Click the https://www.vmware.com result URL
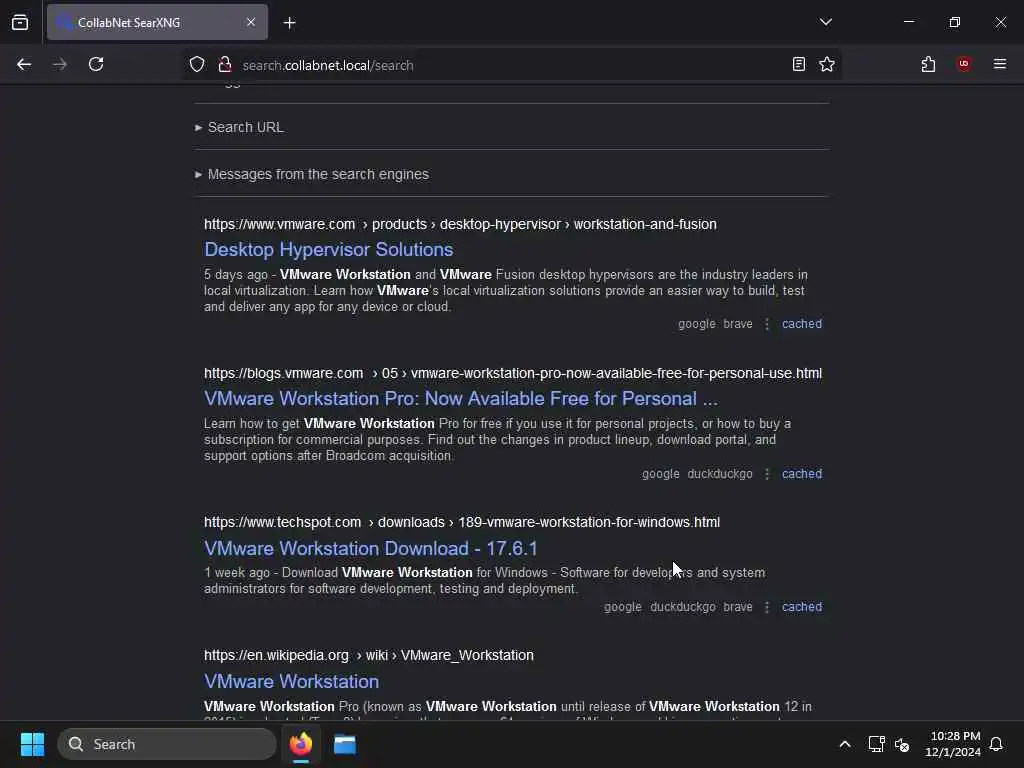The image size is (1024, 768). click(x=460, y=224)
